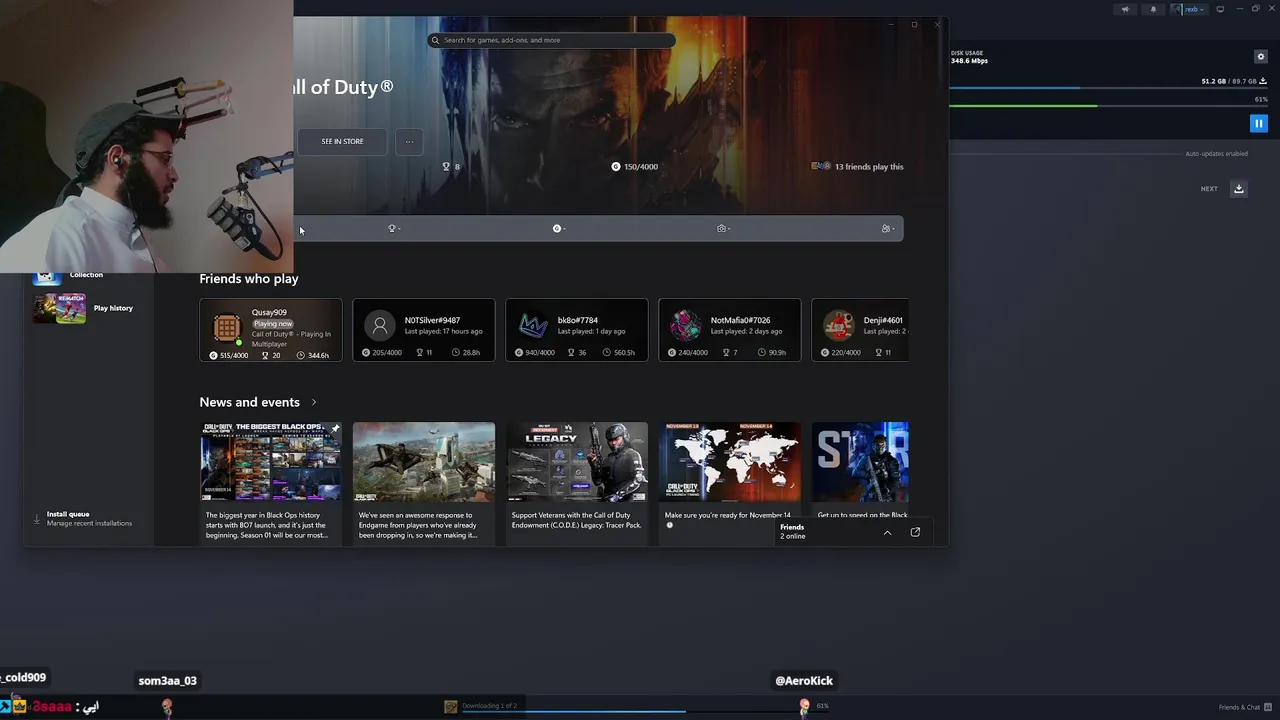Open the captures camera tab dropdown
The width and height of the screenshot is (1280, 720).
724,229
